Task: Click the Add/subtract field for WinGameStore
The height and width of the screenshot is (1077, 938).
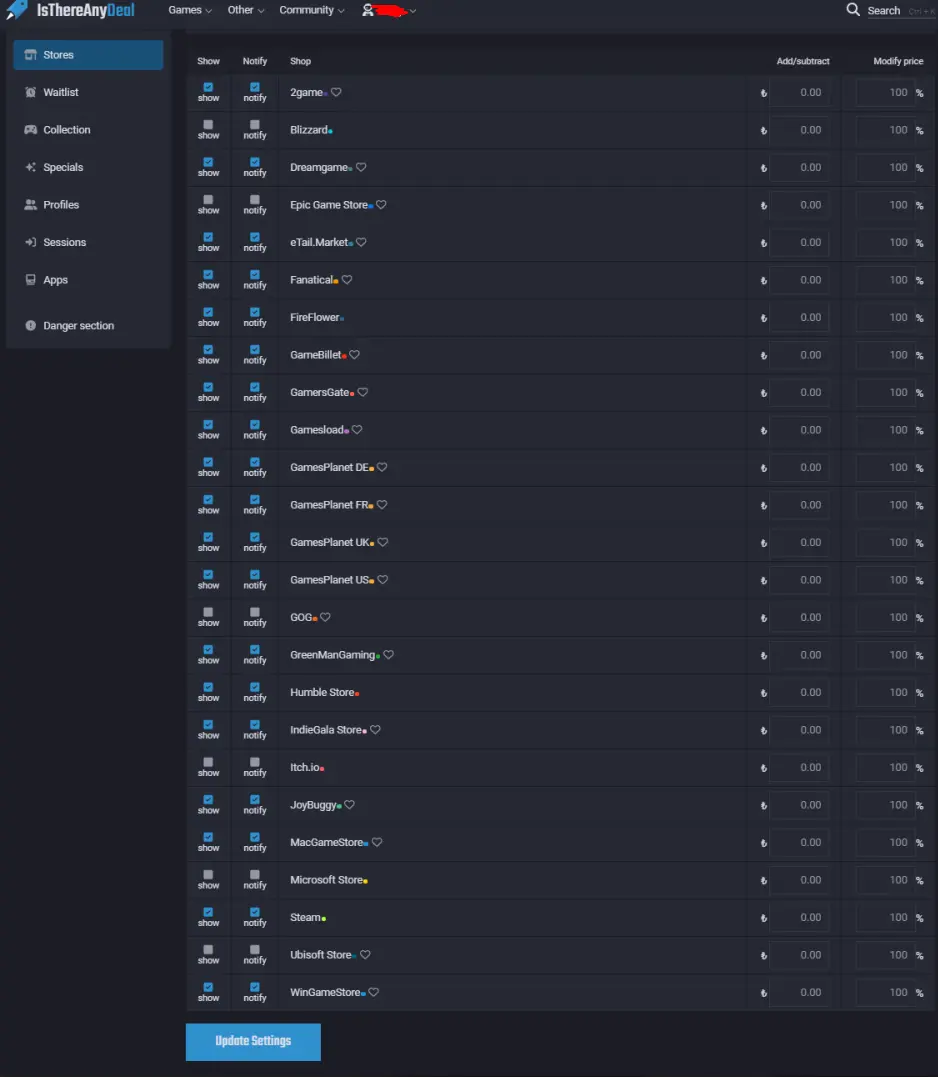Action: (x=799, y=993)
